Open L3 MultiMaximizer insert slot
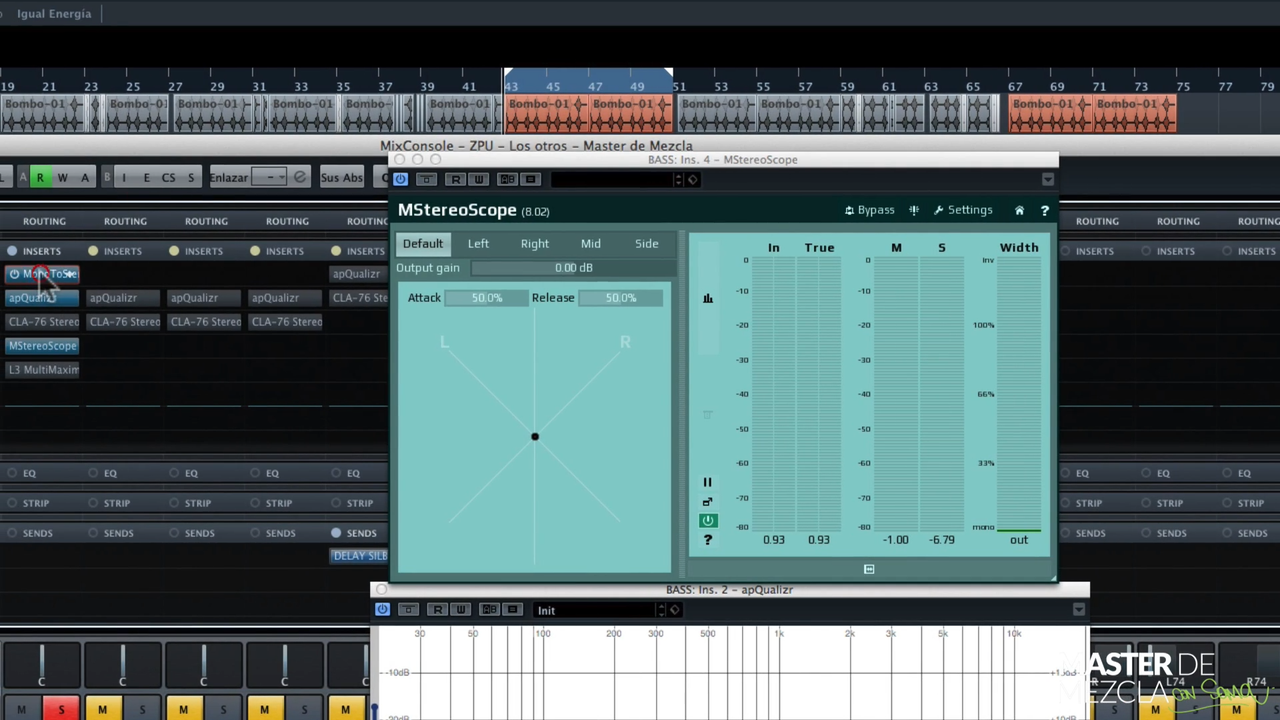The width and height of the screenshot is (1280, 720). (x=42, y=370)
